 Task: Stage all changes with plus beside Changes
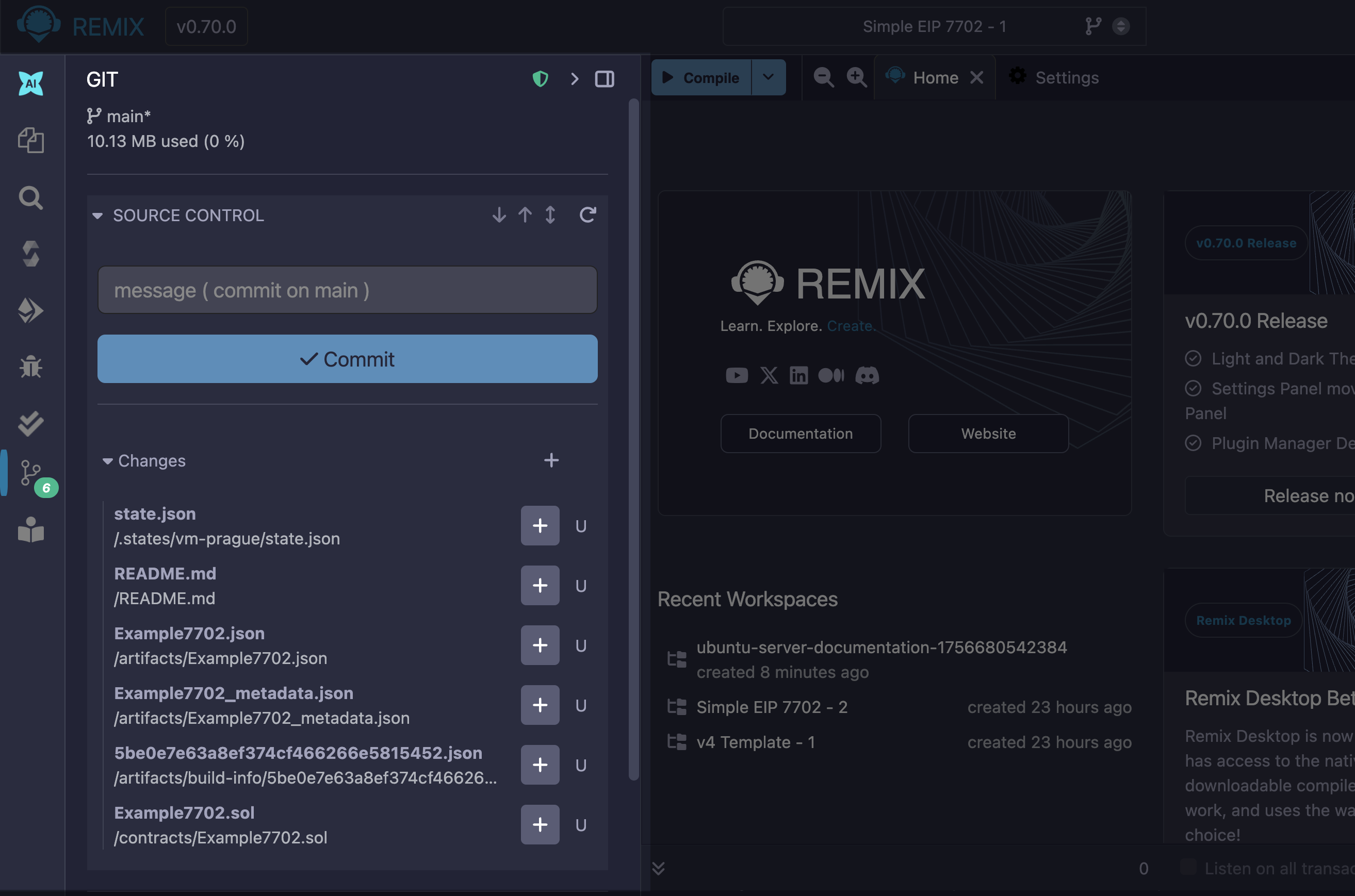point(551,460)
